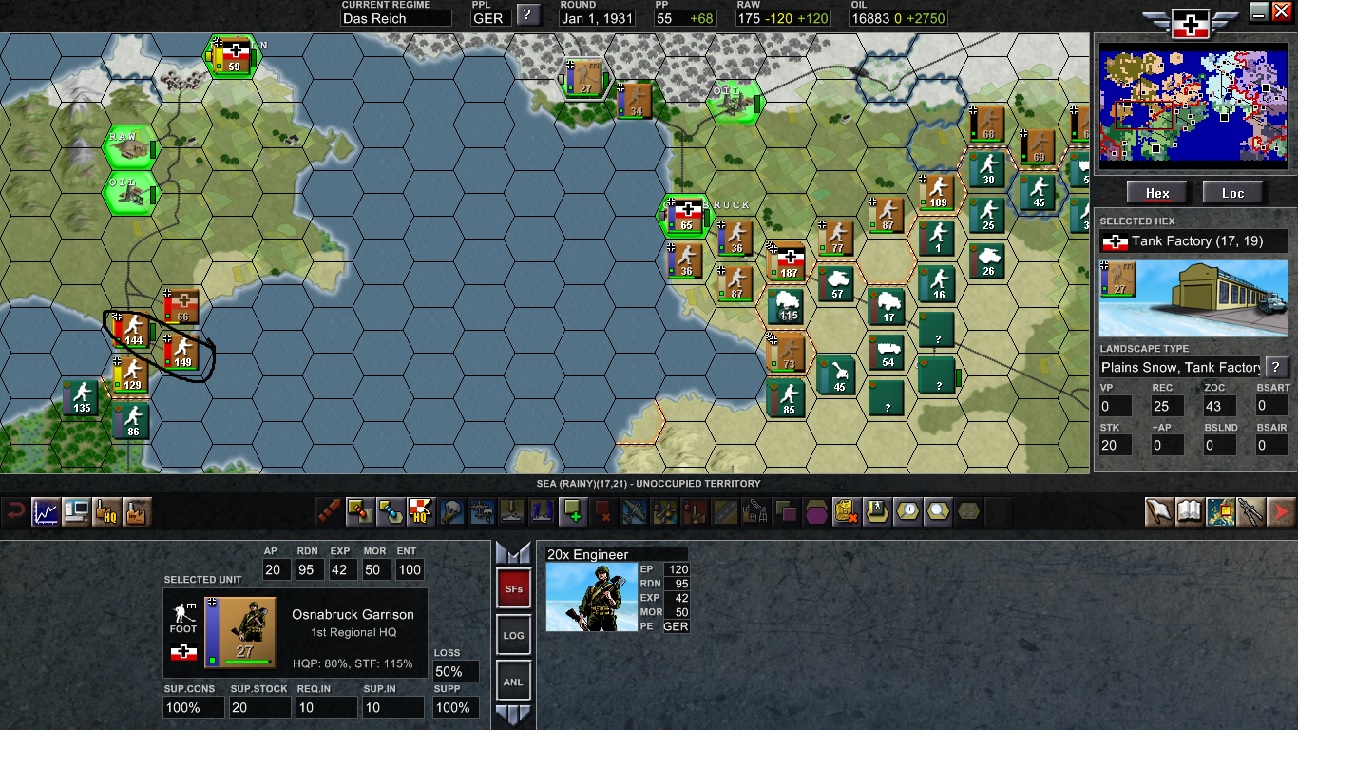Click the green-plus new unit icon
Viewport: 1366px width, 768px height.
573,513
